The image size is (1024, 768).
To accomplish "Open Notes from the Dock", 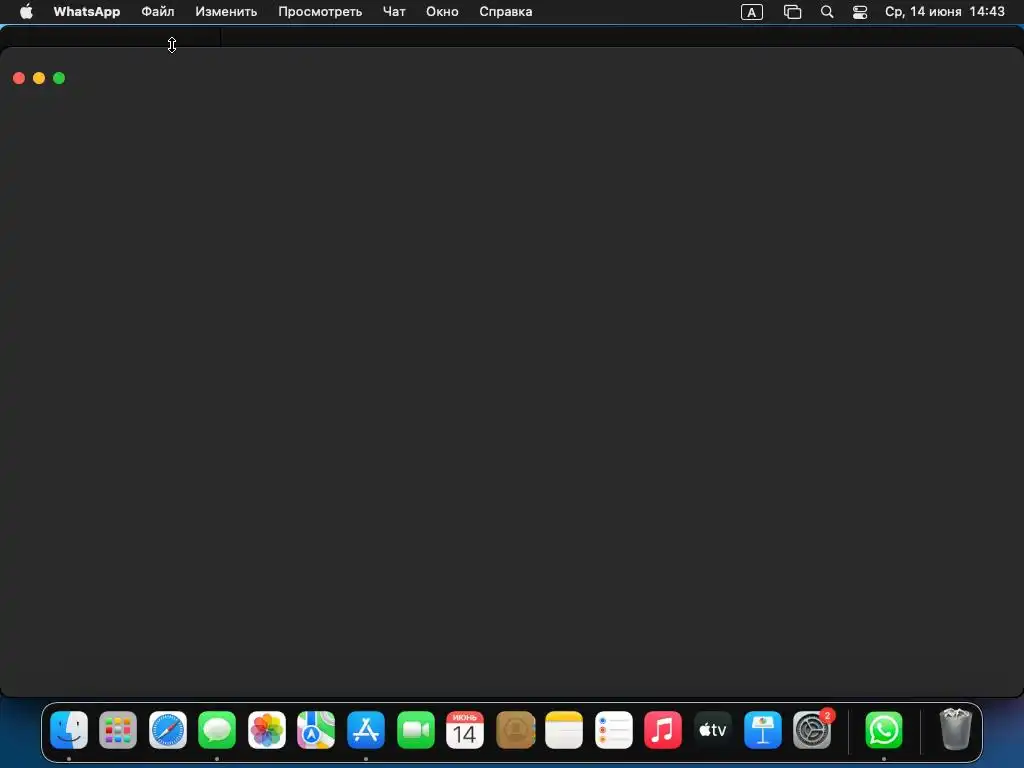I will point(564,729).
